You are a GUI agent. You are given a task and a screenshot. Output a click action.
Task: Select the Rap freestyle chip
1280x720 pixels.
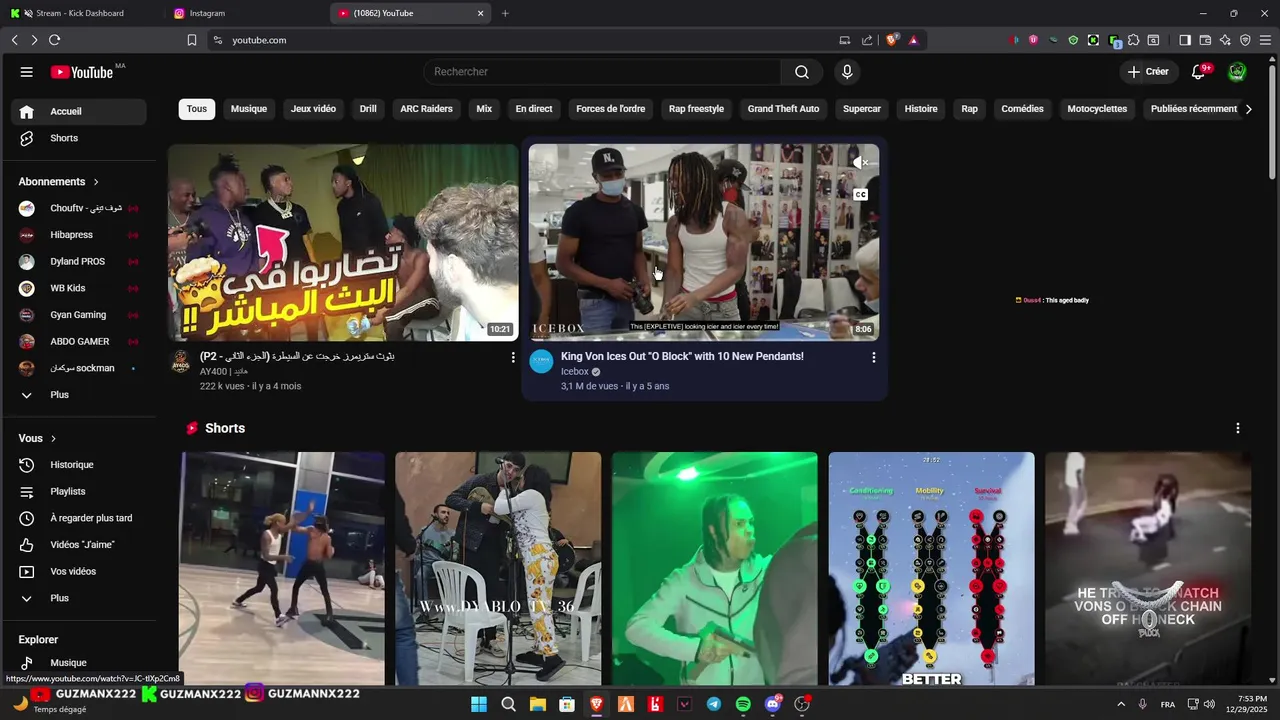pyautogui.click(x=696, y=109)
